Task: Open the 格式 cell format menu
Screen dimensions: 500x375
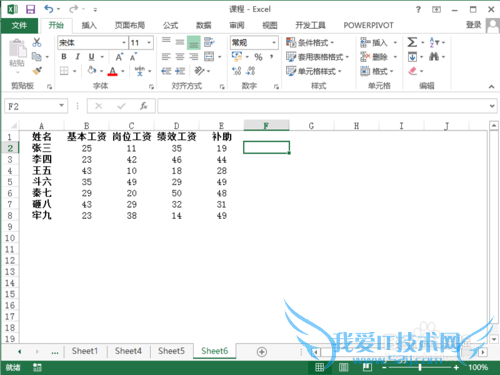Action: (x=377, y=71)
